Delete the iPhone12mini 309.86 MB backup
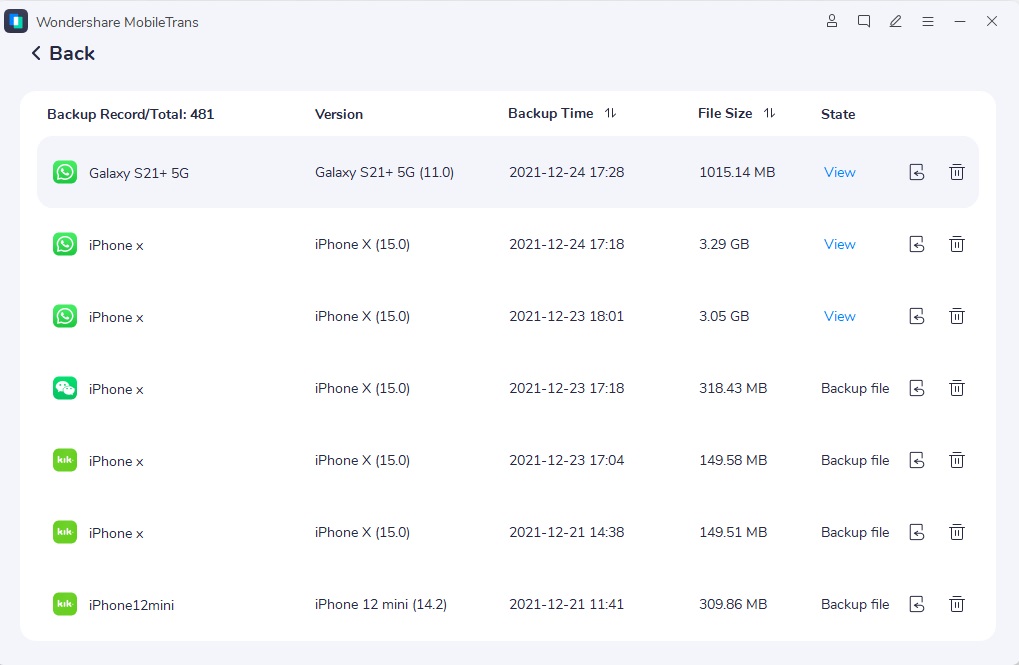1019x665 pixels. [x=957, y=605]
